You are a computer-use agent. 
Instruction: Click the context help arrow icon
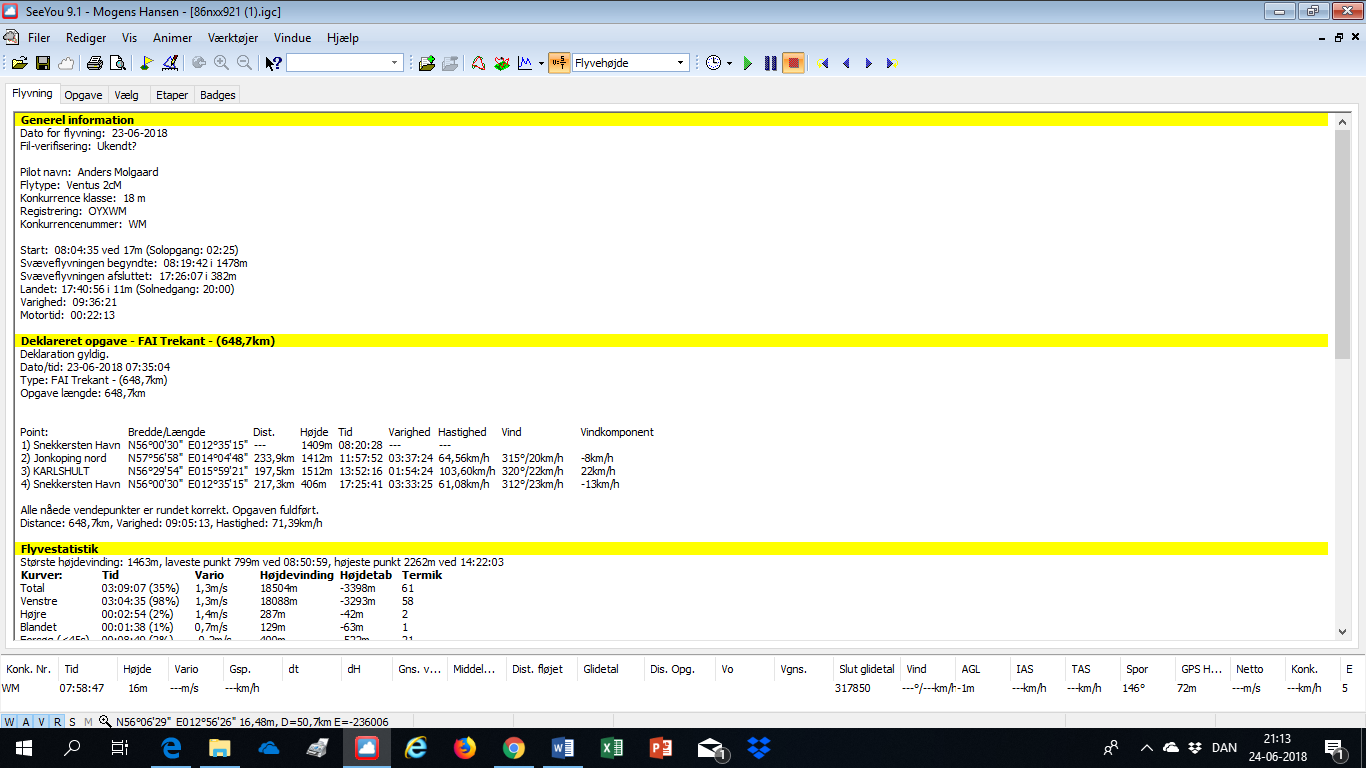(x=273, y=63)
